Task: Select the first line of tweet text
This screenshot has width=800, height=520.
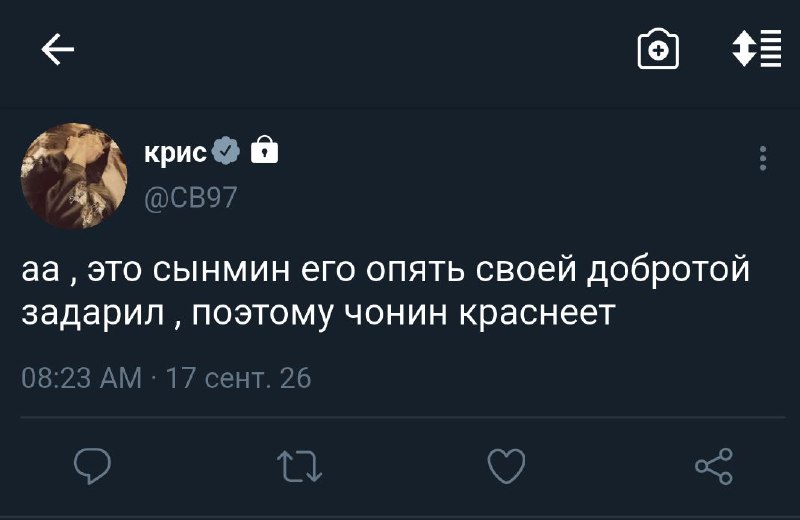Action: (x=386, y=271)
